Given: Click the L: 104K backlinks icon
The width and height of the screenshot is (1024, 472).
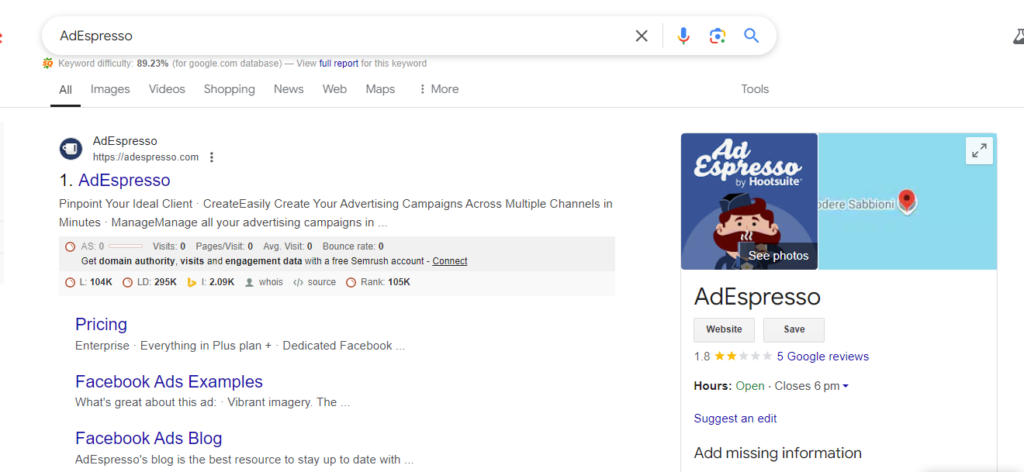Looking at the screenshot, I should (x=70, y=283).
